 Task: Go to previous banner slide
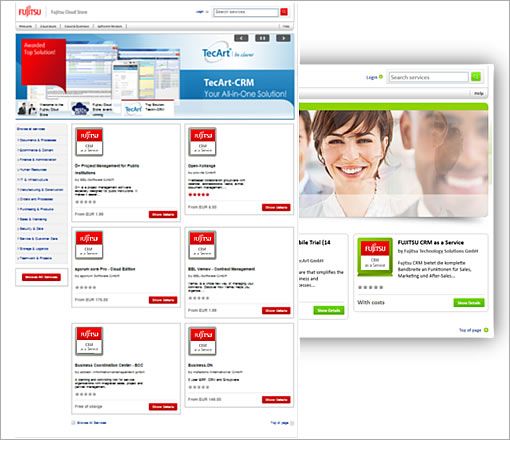241,38
